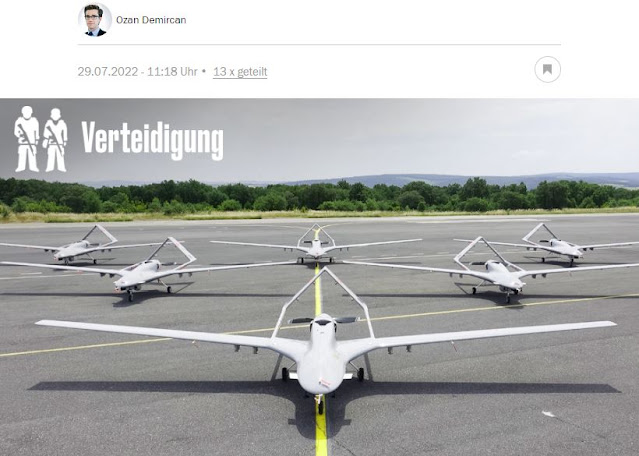The width and height of the screenshot is (639, 456).
Task: Click the 29.07.2022 publication timestamp
Action: tap(137, 72)
